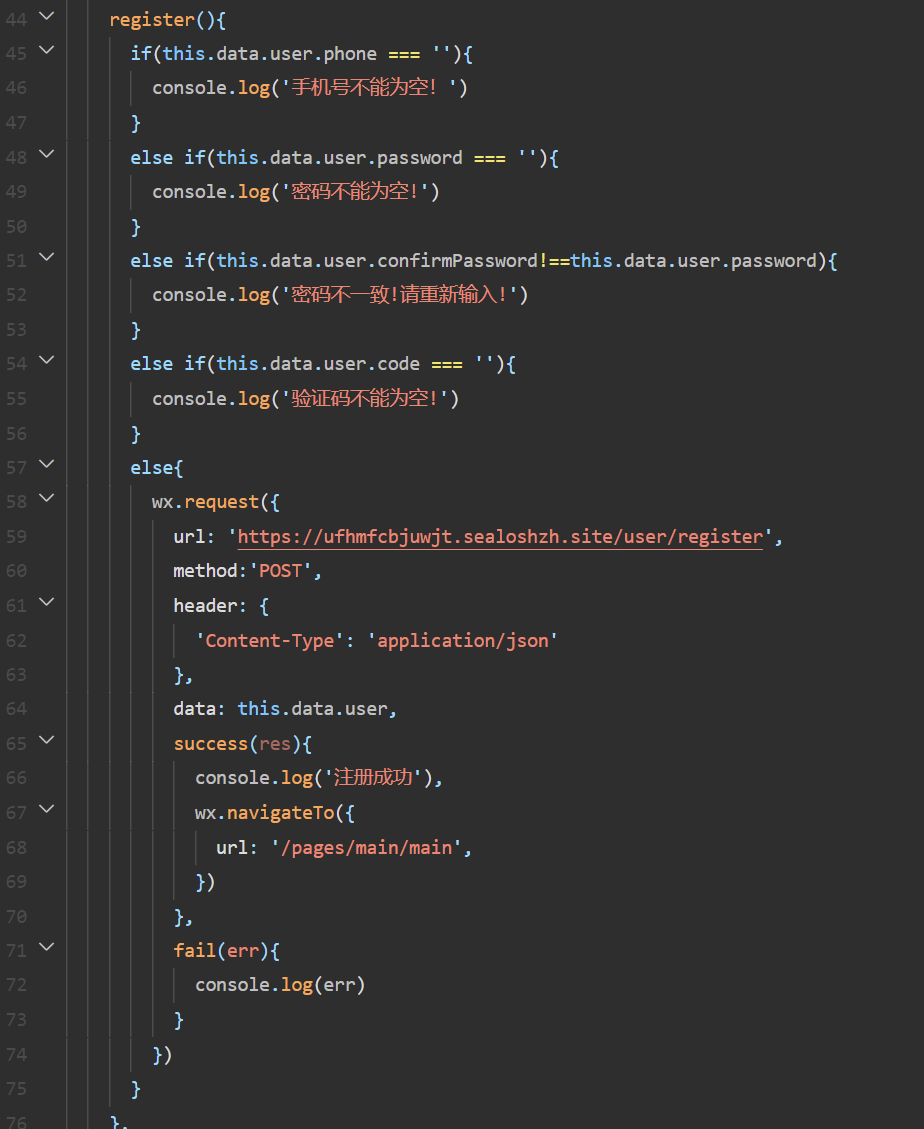Click the '注册成功' log string
The height and width of the screenshot is (1129, 924).
click(373, 778)
